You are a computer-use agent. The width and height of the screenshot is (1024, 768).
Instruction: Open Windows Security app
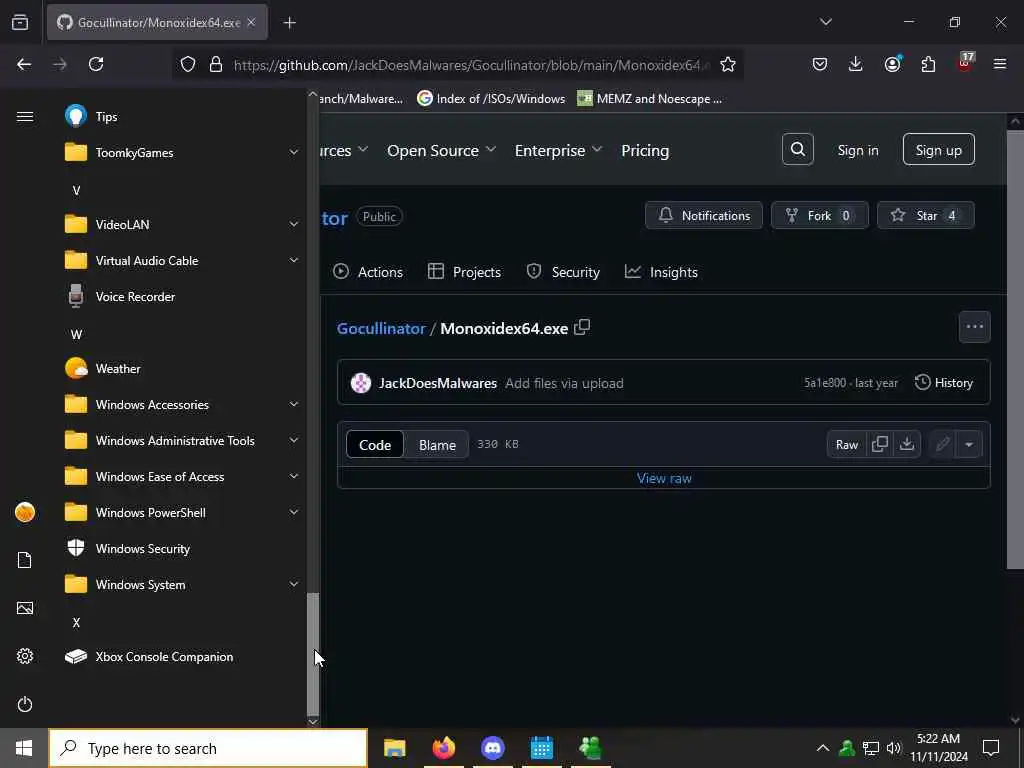[183, 548]
